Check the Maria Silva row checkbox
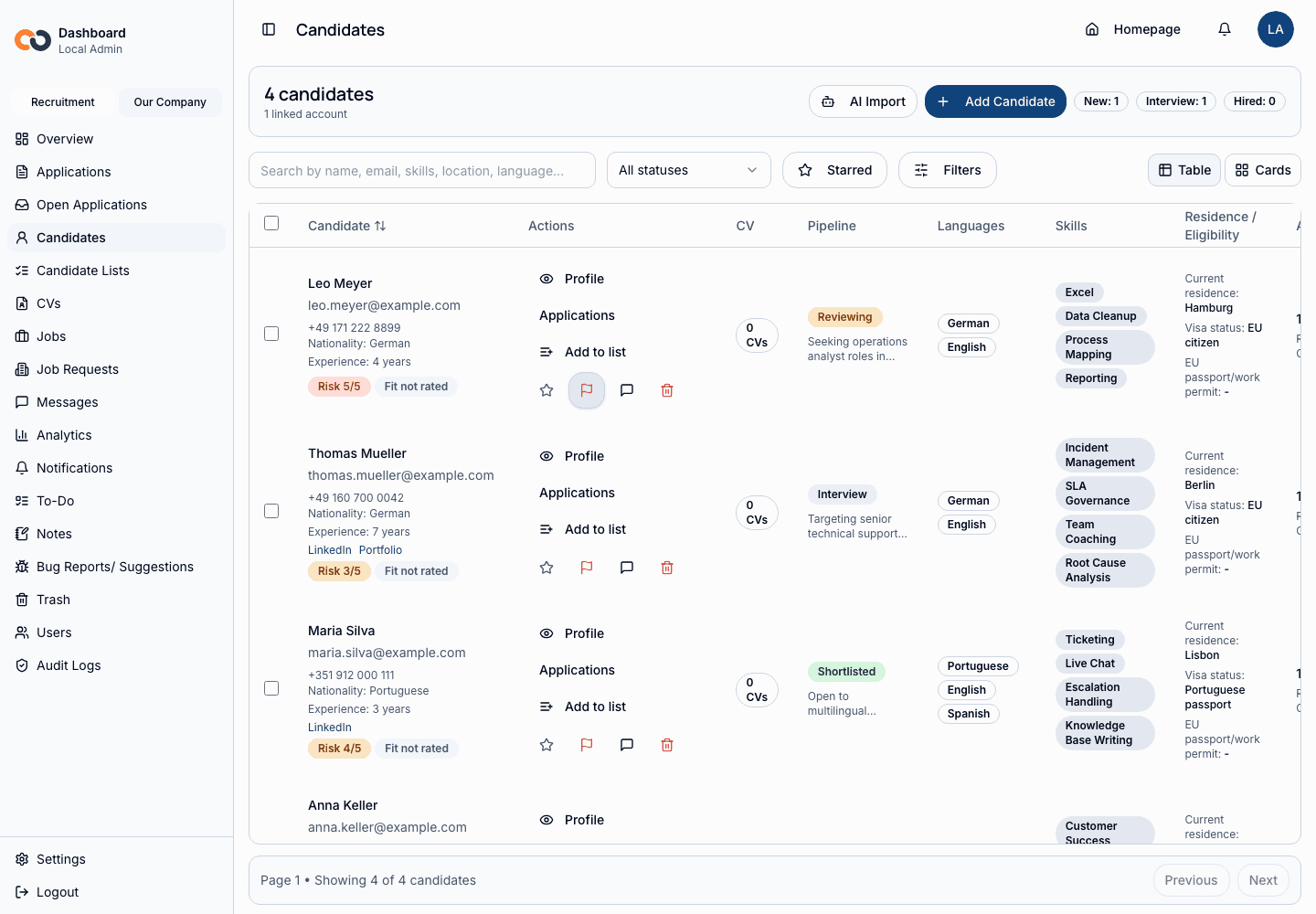This screenshot has width=1316, height=914. 271,688
